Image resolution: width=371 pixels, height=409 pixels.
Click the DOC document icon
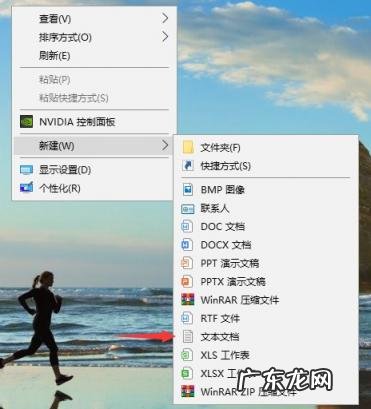pyautogui.click(x=187, y=226)
